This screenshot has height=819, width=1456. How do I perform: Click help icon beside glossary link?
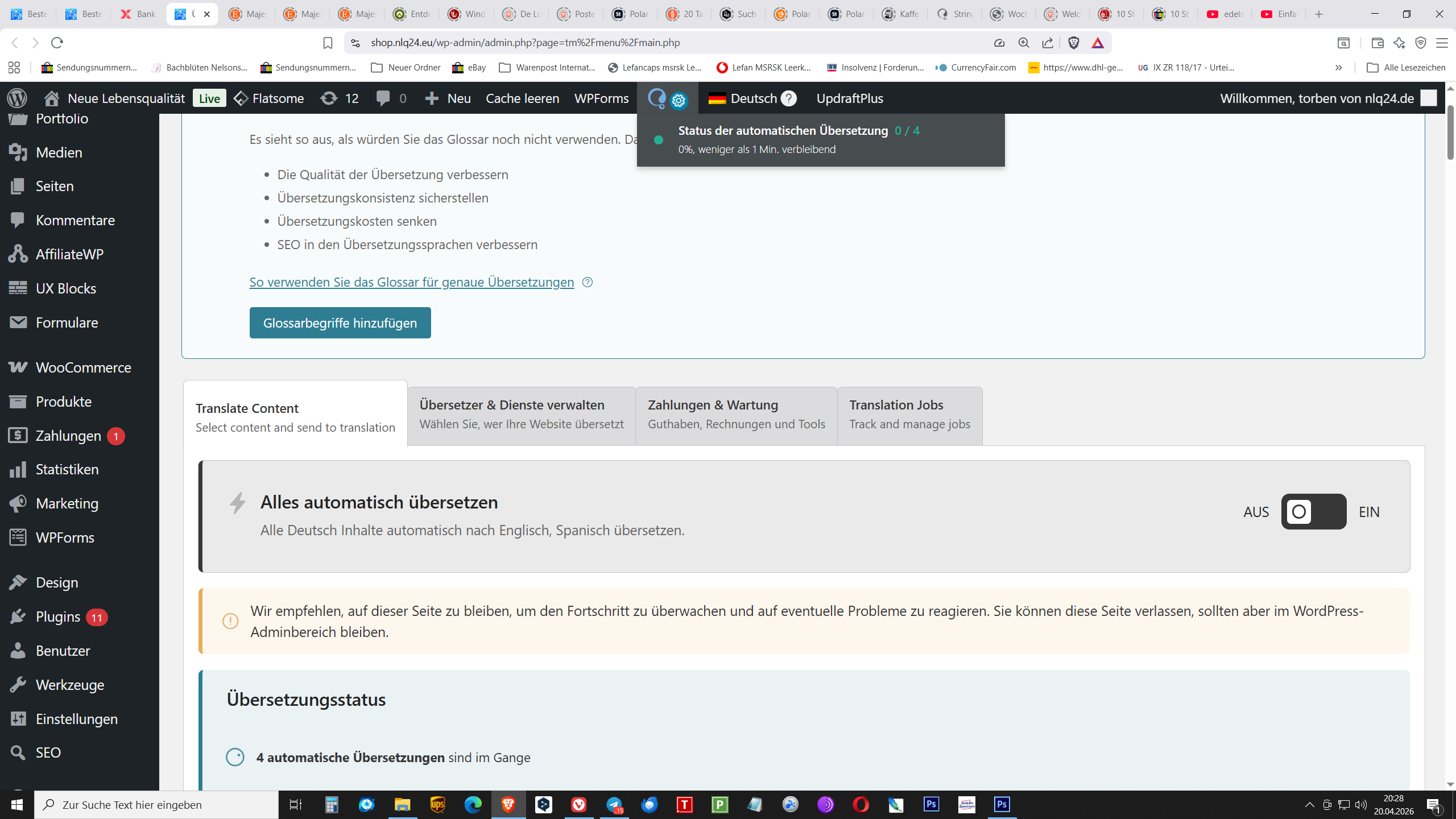pyautogui.click(x=588, y=282)
